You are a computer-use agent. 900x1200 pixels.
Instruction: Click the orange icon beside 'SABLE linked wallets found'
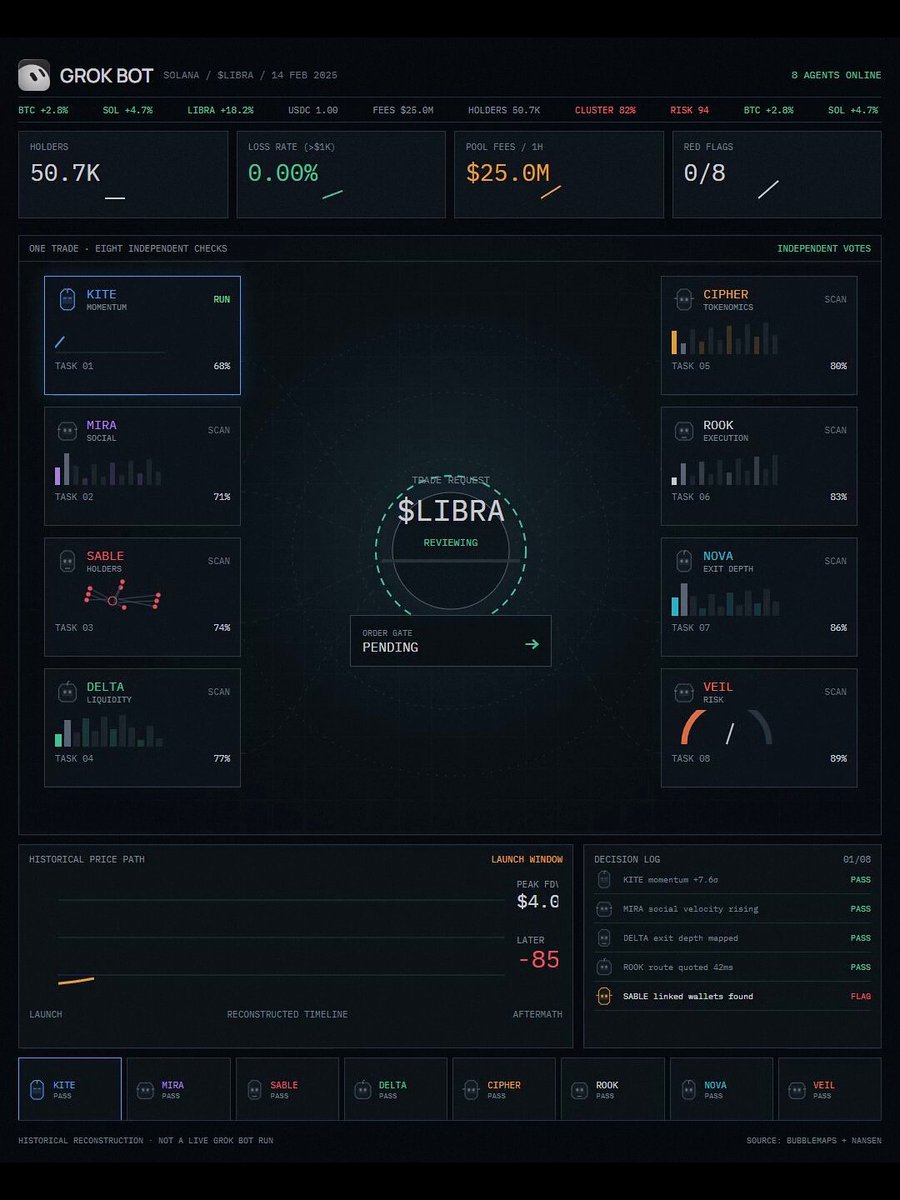[604, 996]
